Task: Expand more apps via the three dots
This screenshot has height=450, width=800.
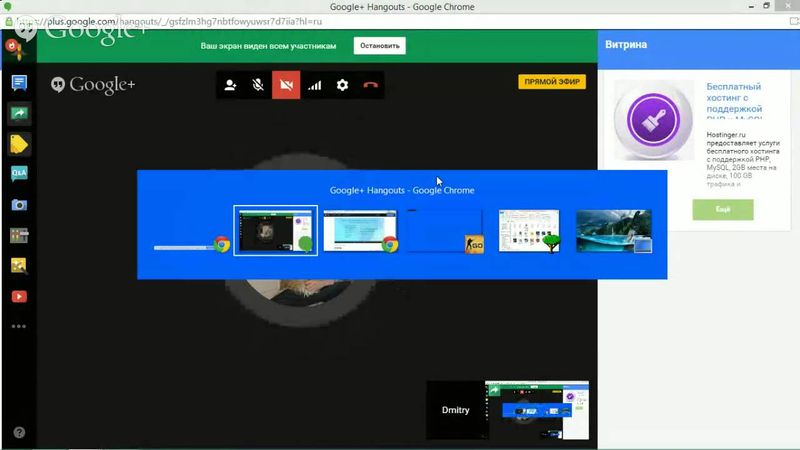Action: (x=18, y=326)
